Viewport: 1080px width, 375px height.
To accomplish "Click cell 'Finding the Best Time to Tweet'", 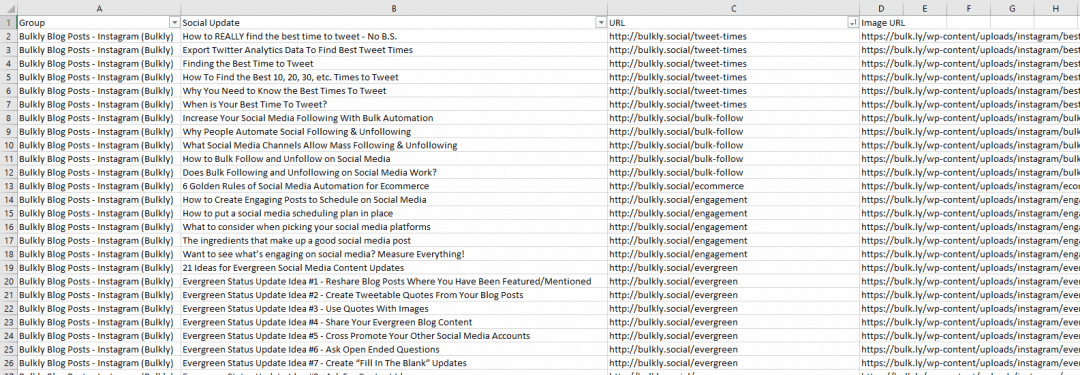I will 394,63.
